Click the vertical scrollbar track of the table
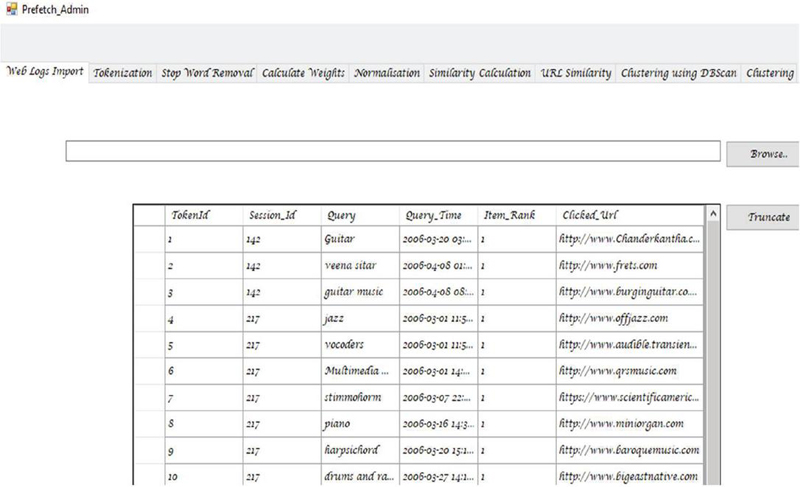Image resolution: width=800 pixels, height=487 pixels. pyautogui.click(x=713, y=353)
